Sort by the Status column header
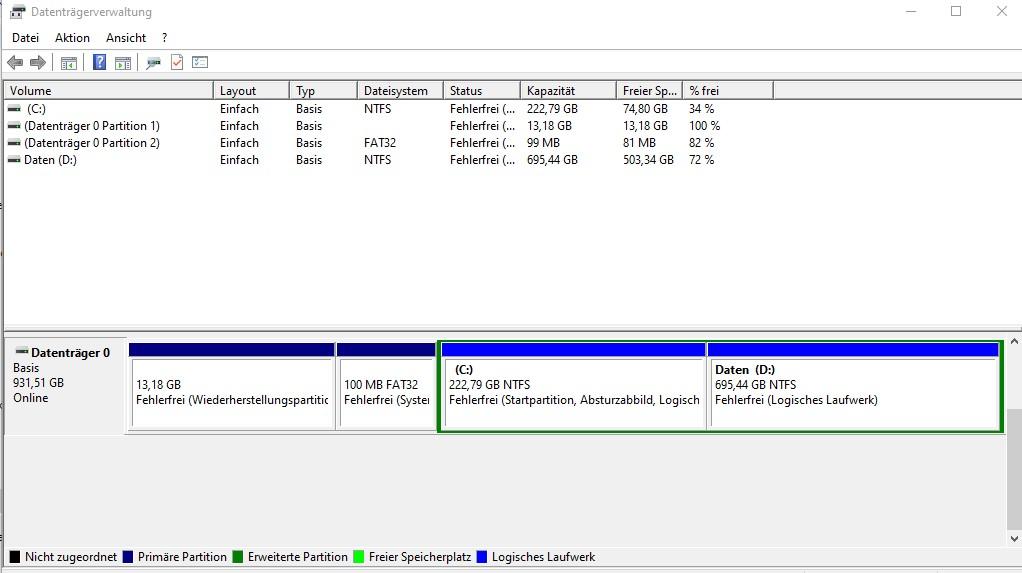 pos(482,91)
